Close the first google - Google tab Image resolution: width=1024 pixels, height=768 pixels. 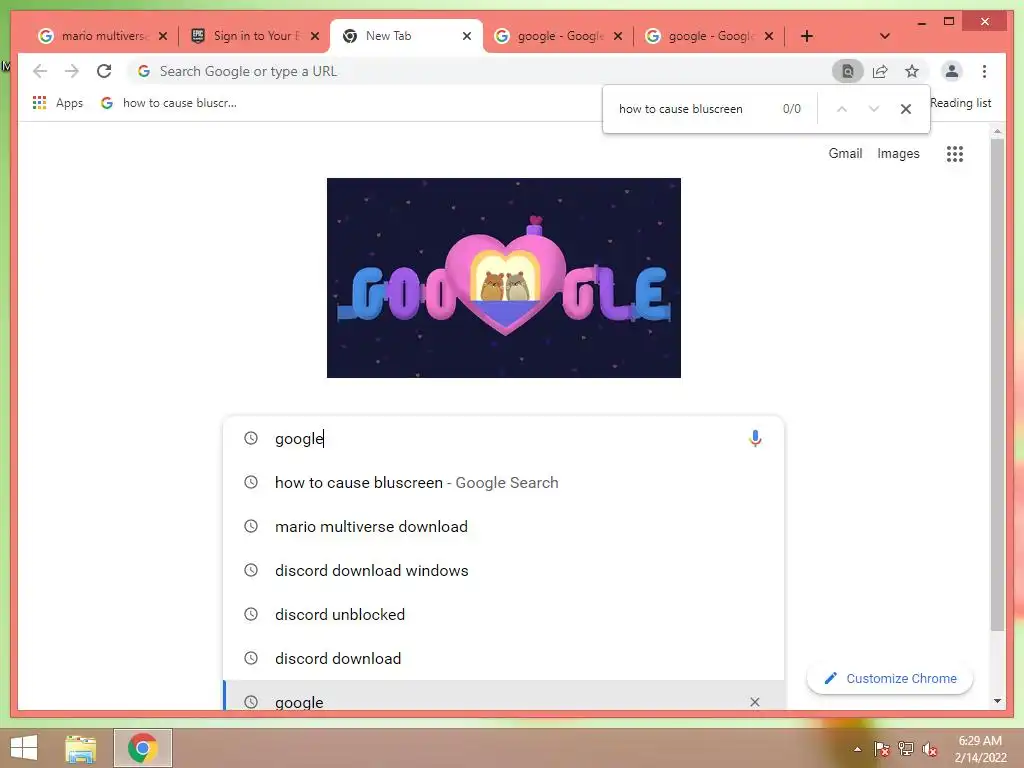[618, 36]
